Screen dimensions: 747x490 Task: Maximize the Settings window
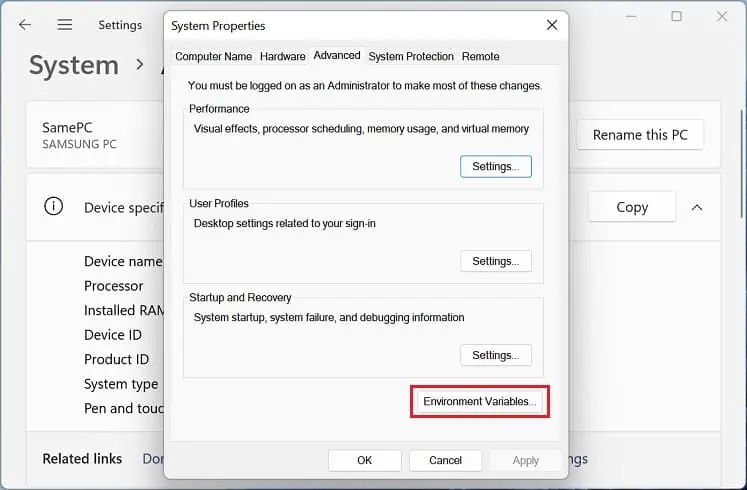pyautogui.click(x=676, y=17)
